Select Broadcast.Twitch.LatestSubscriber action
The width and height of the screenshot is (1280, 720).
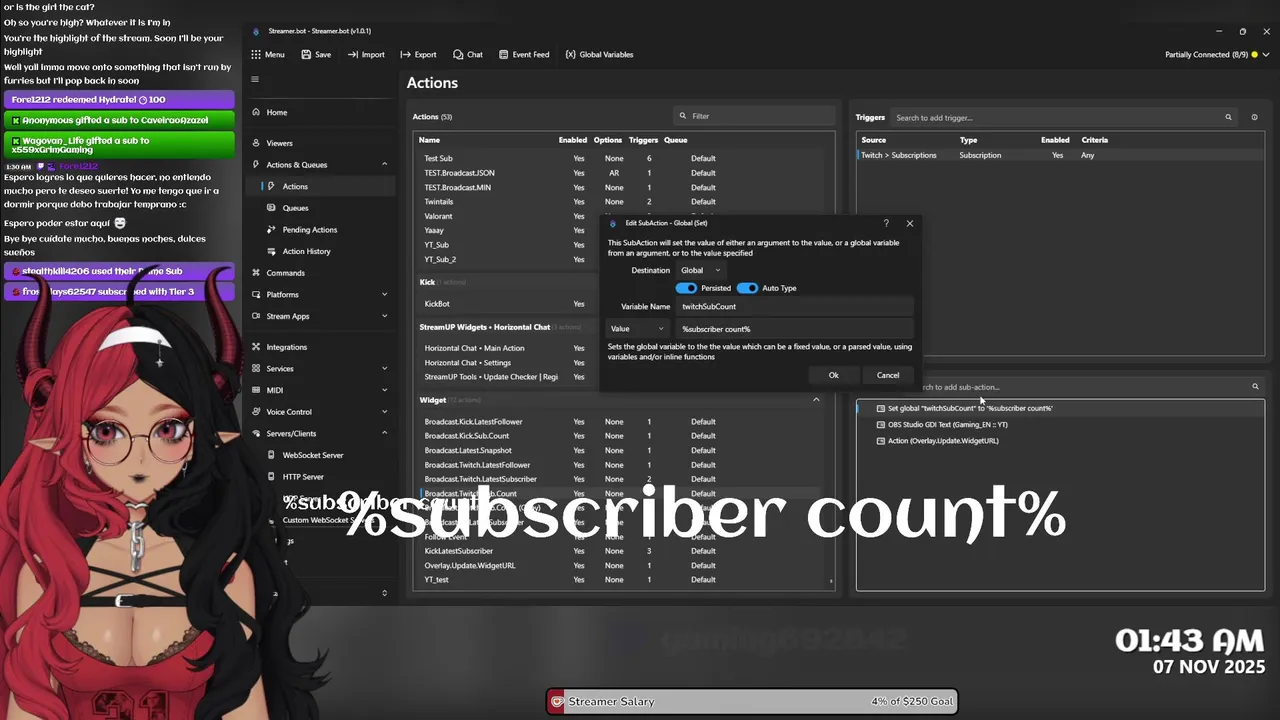622,479
